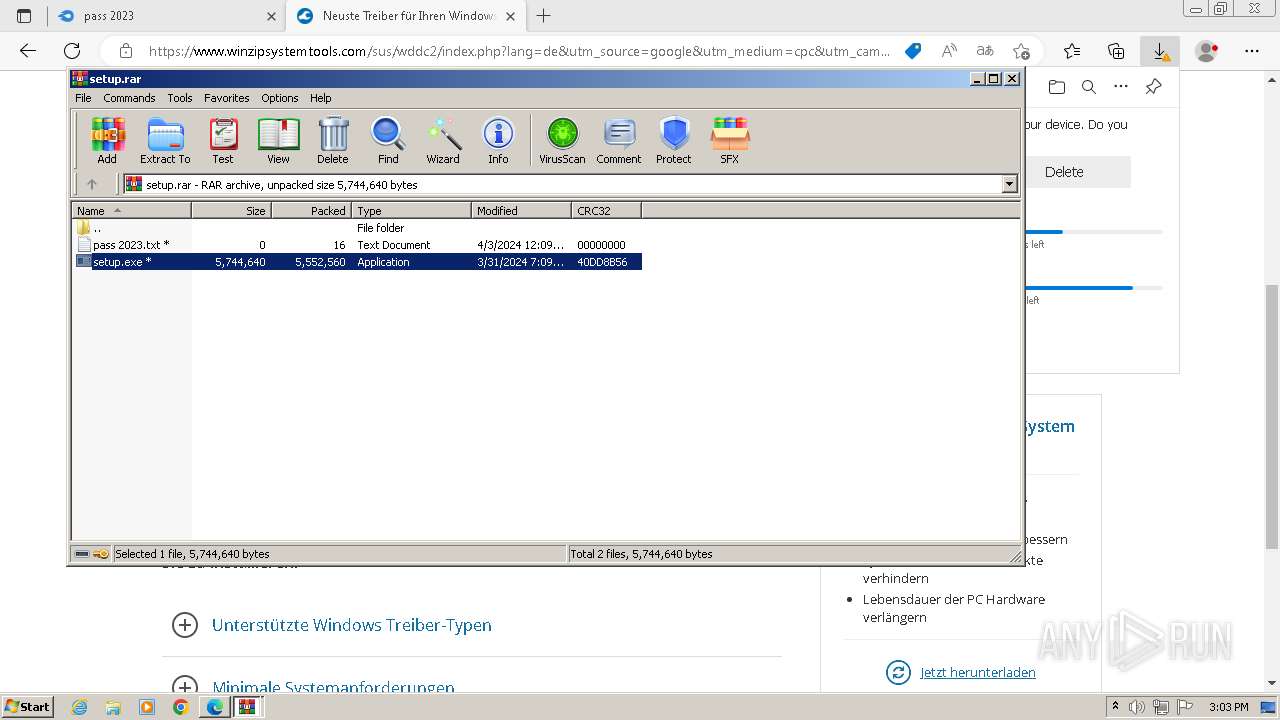The width and height of the screenshot is (1280, 720).
Task: Reload the browser page
Action: pos(72,51)
